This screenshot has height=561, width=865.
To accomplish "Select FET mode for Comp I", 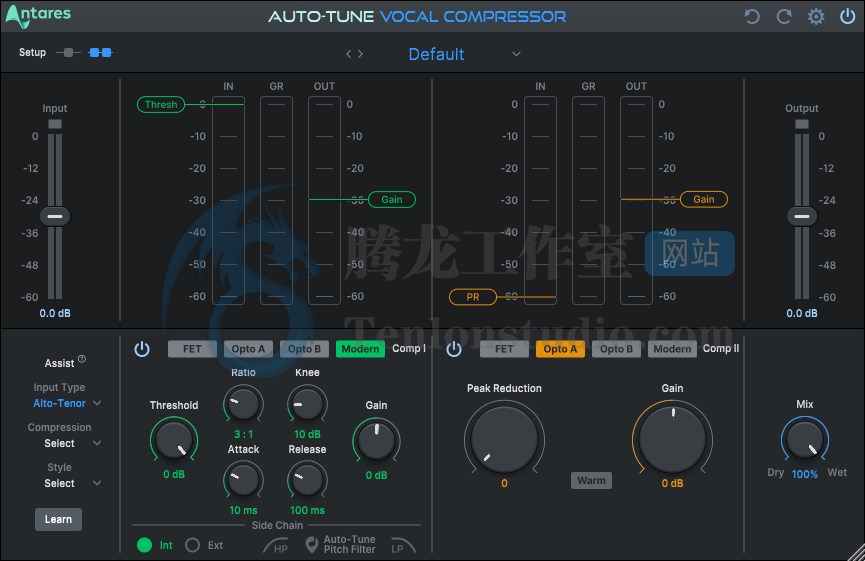I will (192, 349).
